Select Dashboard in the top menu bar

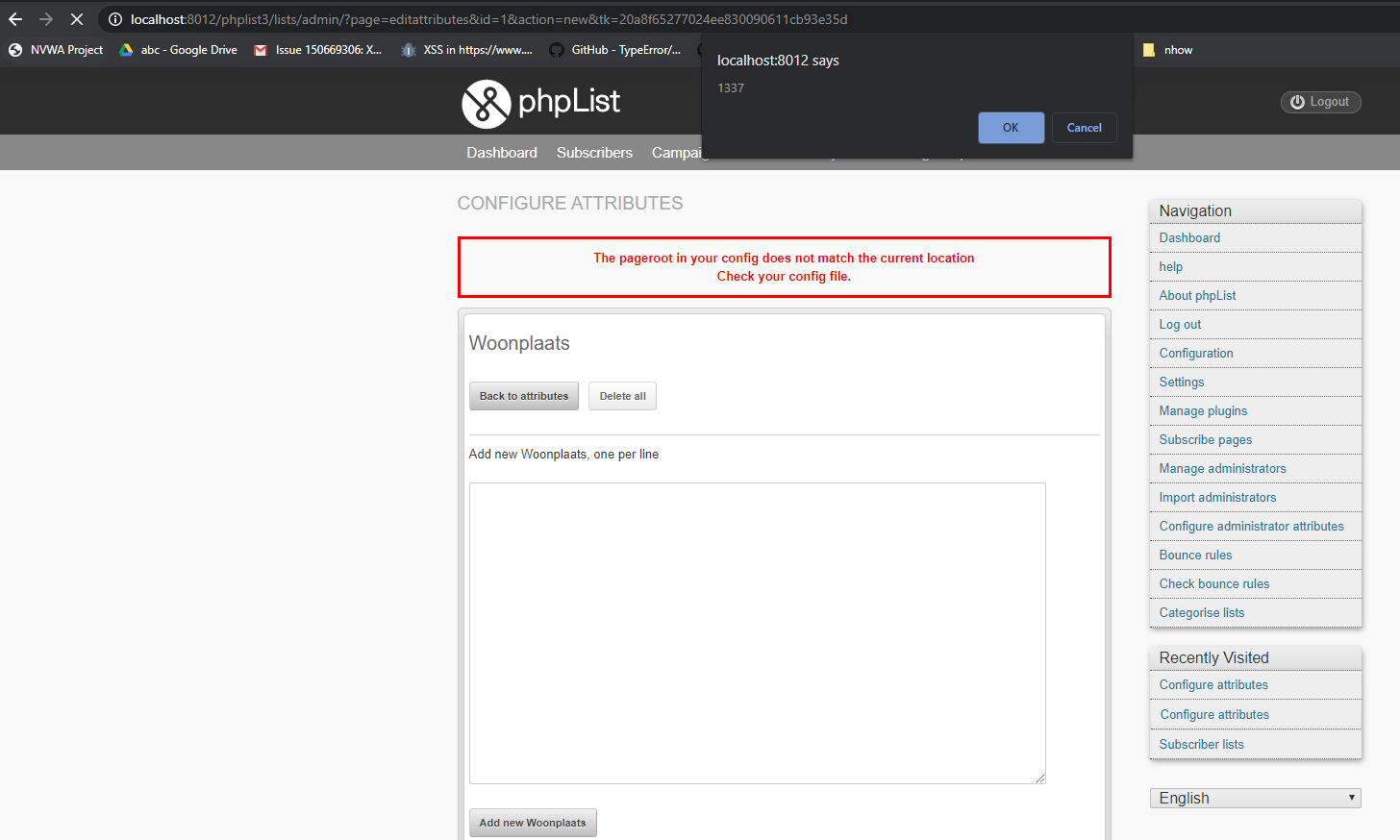click(x=501, y=152)
